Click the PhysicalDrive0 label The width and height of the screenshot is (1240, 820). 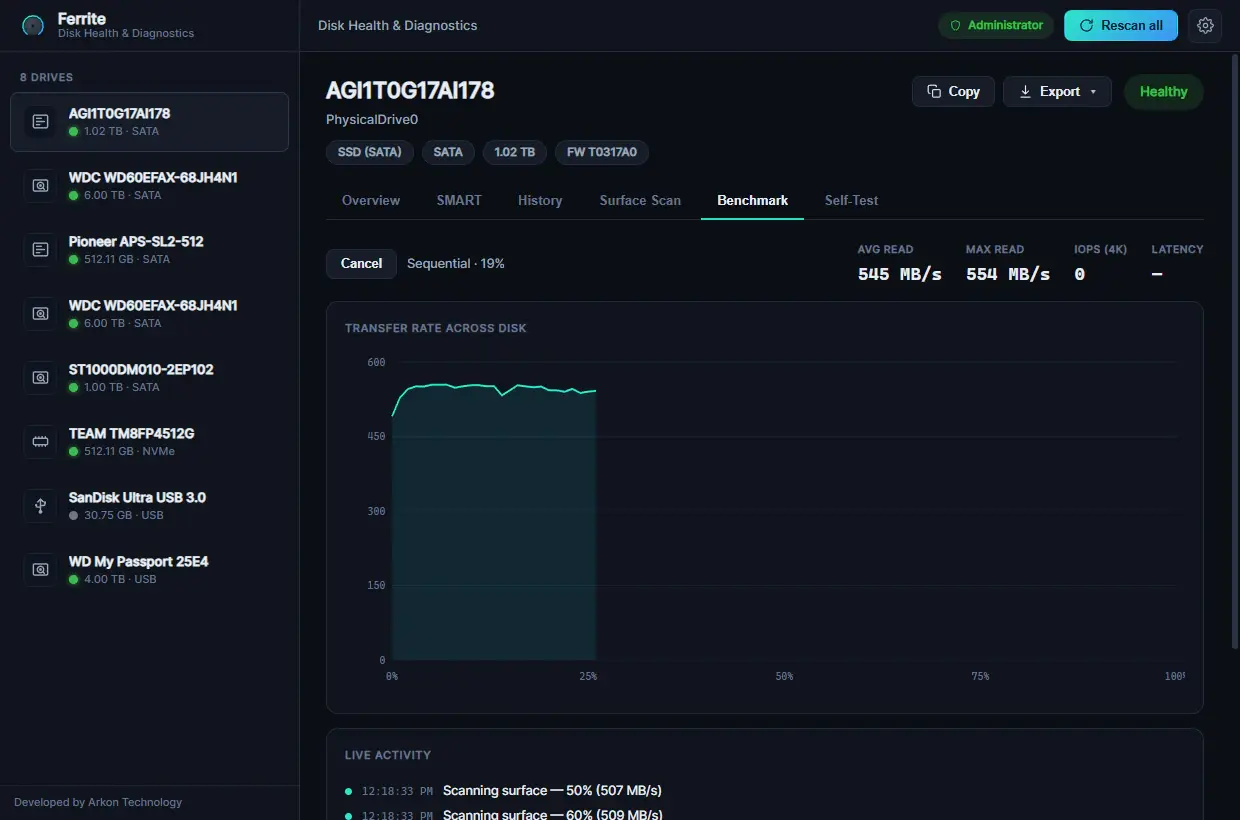pyautogui.click(x=372, y=120)
